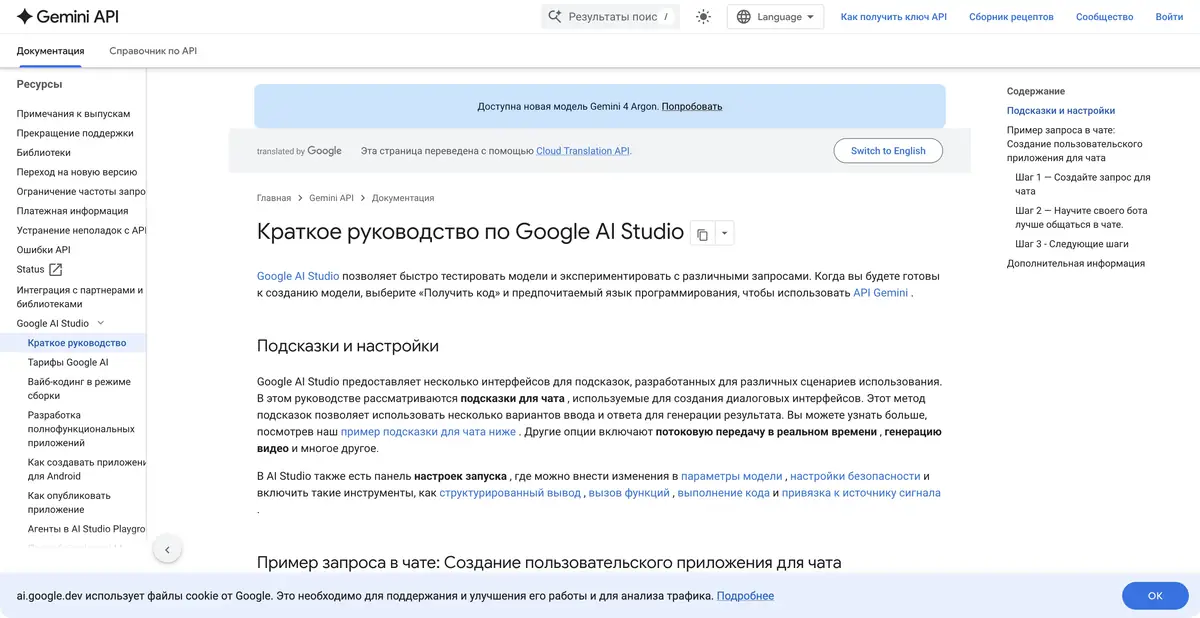Open Как получить ключ API link
1200x618 pixels.
[x=893, y=17]
